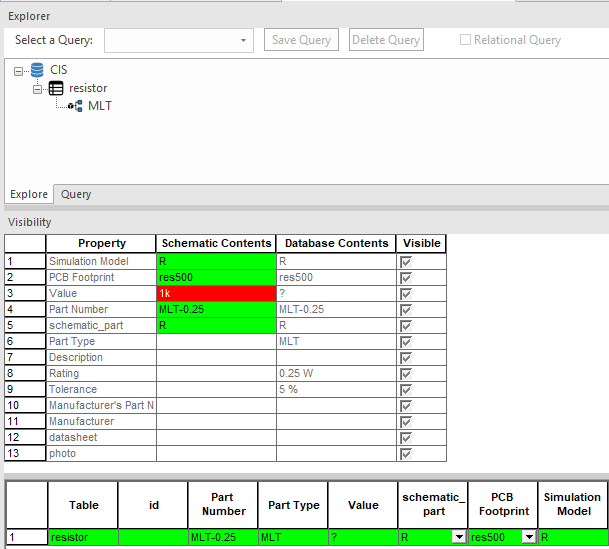This screenshot has height=549, width=609.
Task: Enable the Relational Query checkbox
Action: 465,40
